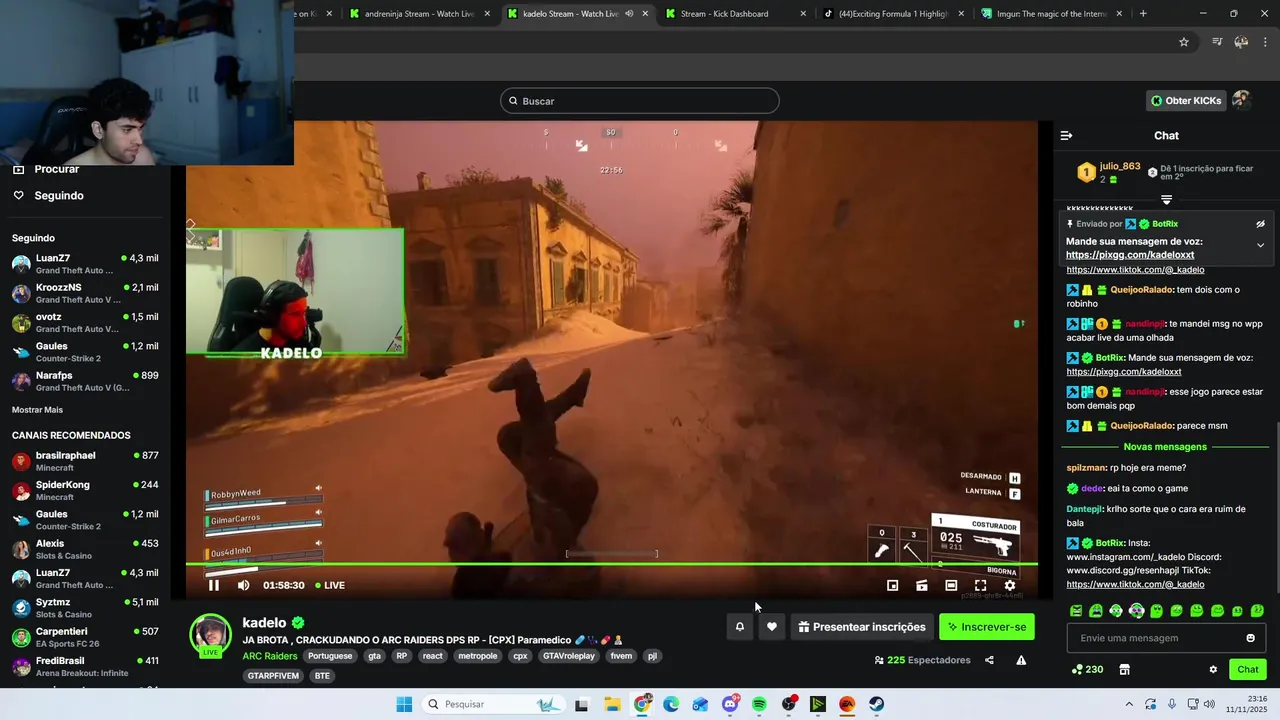The height and width of the screenshot is (720, 1280).
Task: Open the stream player settings gear
Action: [1010, 585]
